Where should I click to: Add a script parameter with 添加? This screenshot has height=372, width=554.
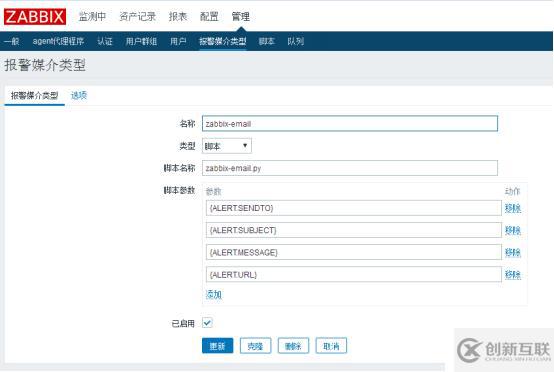tap(214, 294)
